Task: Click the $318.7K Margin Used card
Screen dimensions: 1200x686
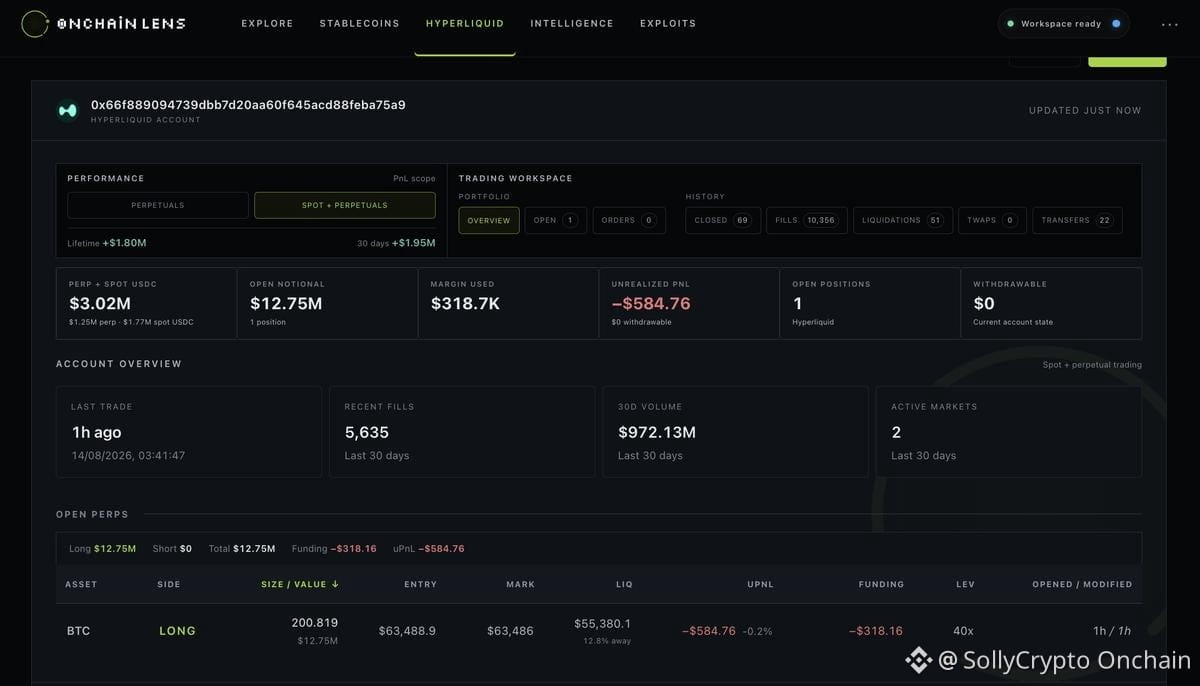Action: [508, 303]
